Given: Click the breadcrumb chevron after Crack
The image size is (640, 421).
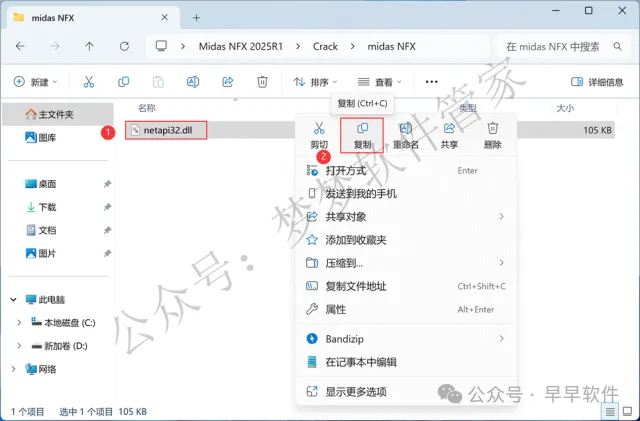Looking at the screenshot, I should pyautogui.click(x=353, y=47).
